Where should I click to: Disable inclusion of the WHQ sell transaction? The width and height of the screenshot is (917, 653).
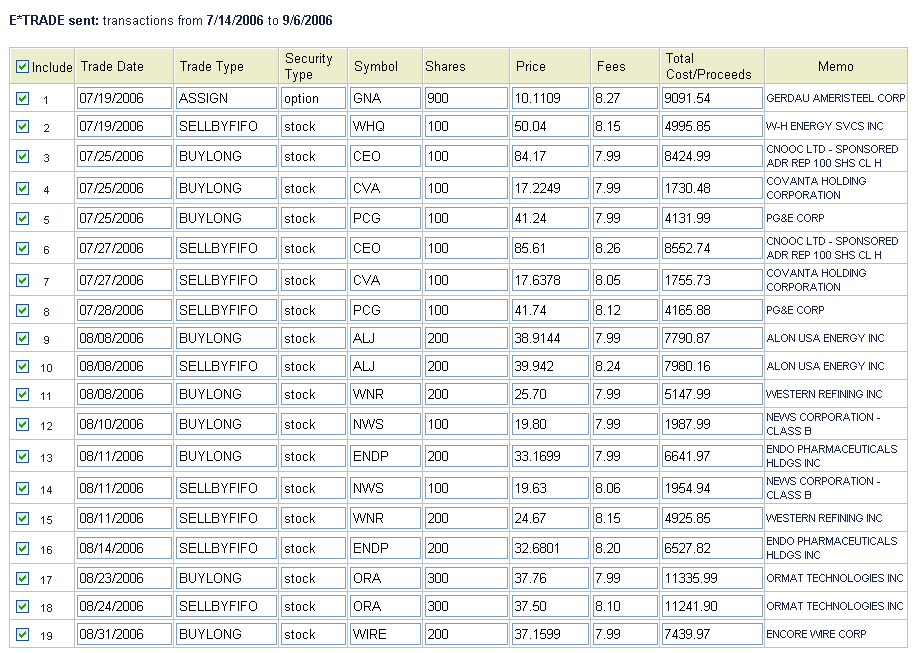pos(22,127)
